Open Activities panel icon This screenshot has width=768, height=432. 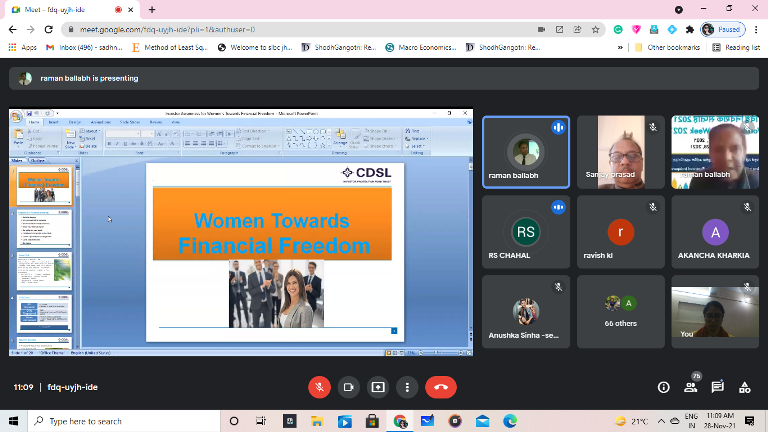pyautogui.click(x=744, y=387)
